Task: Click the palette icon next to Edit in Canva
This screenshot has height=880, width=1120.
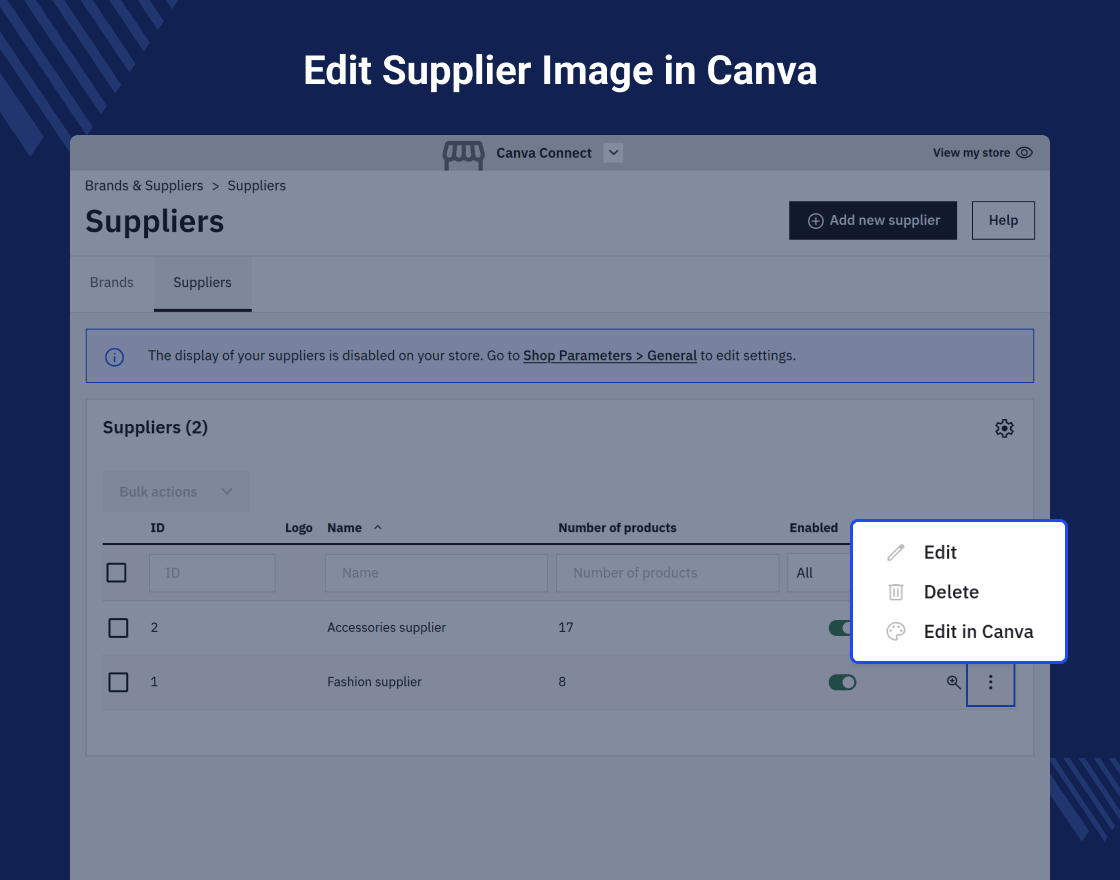Action: tap(896, 631)
